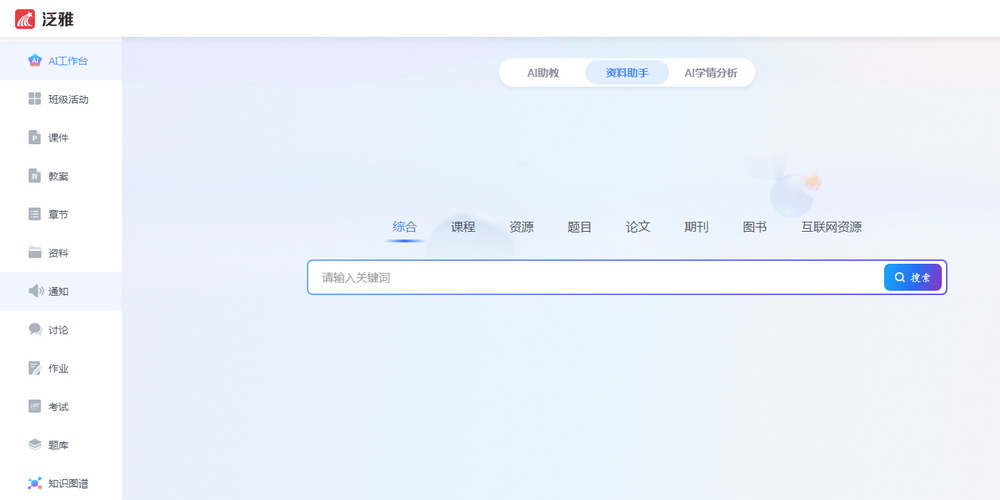Select the 期刊 search category
Viewport: 1000px width, 500px height.
696,227
